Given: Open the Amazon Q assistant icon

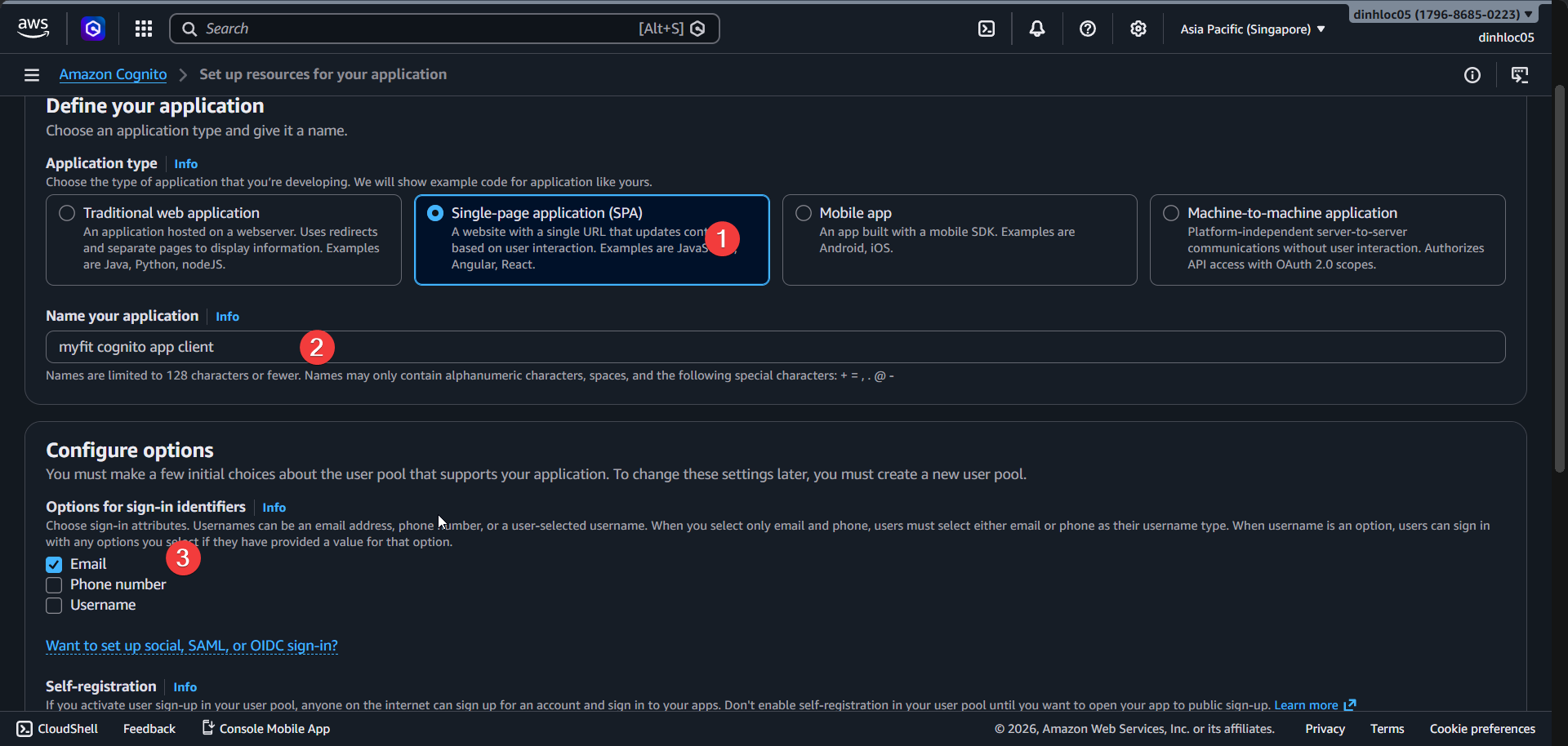Looking at the screenshot, I should 93,29.
